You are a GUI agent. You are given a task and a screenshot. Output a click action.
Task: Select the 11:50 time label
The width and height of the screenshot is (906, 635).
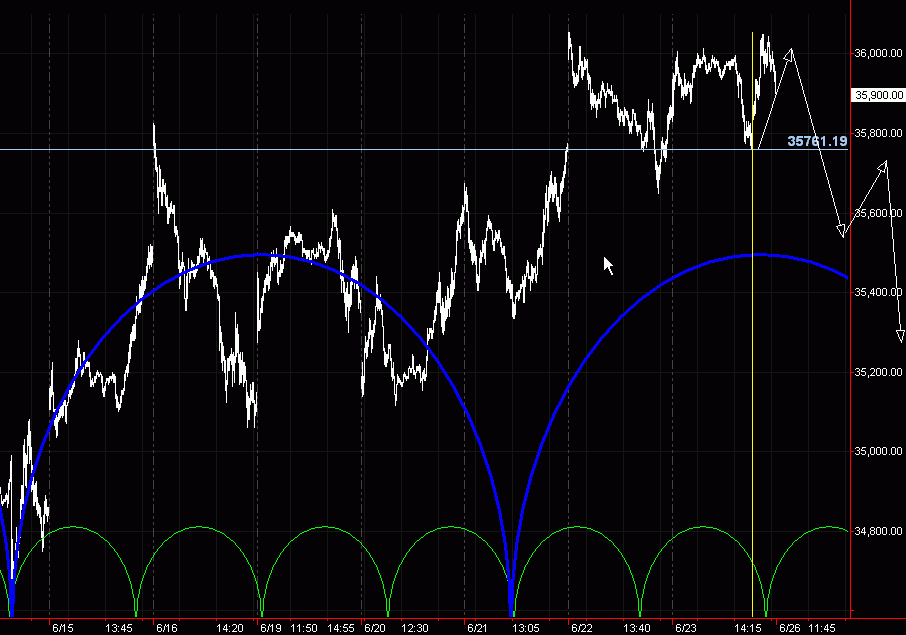303,628
